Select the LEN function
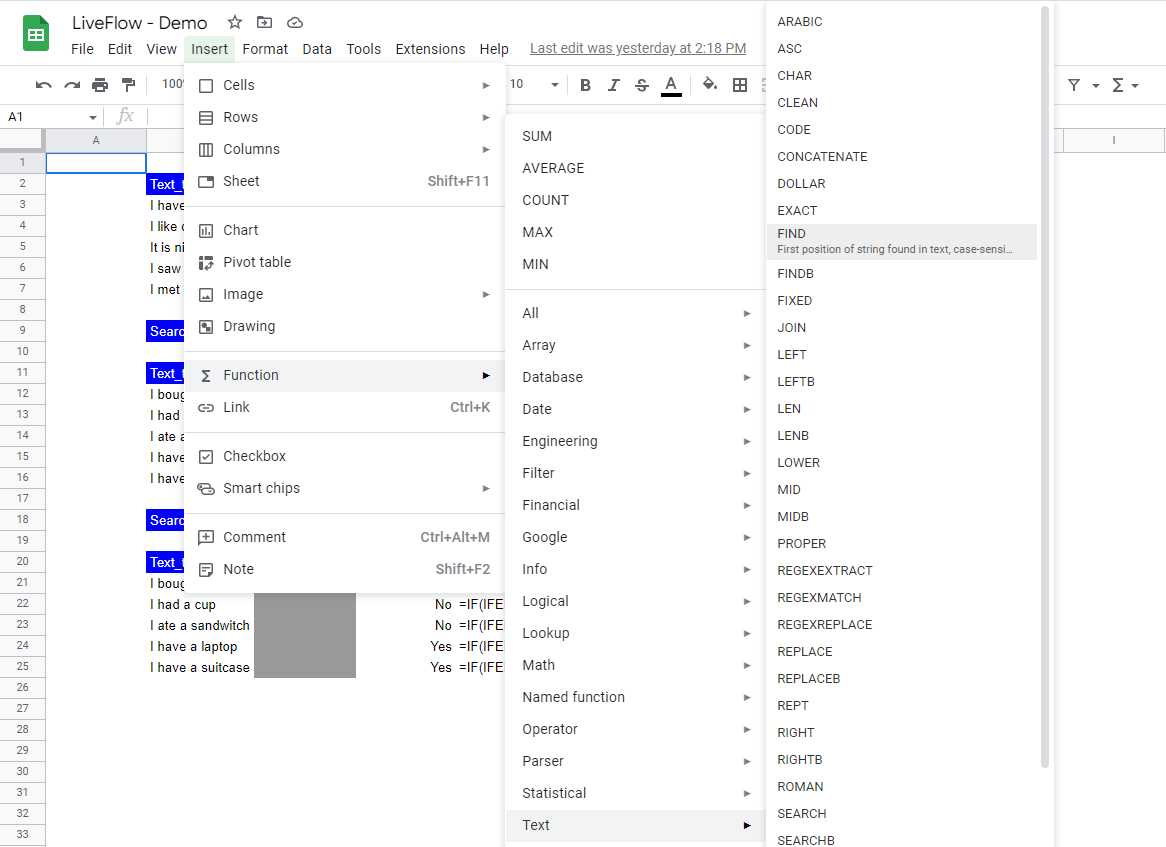Viewport: 1166px width, 847px height. click(902, 409)
